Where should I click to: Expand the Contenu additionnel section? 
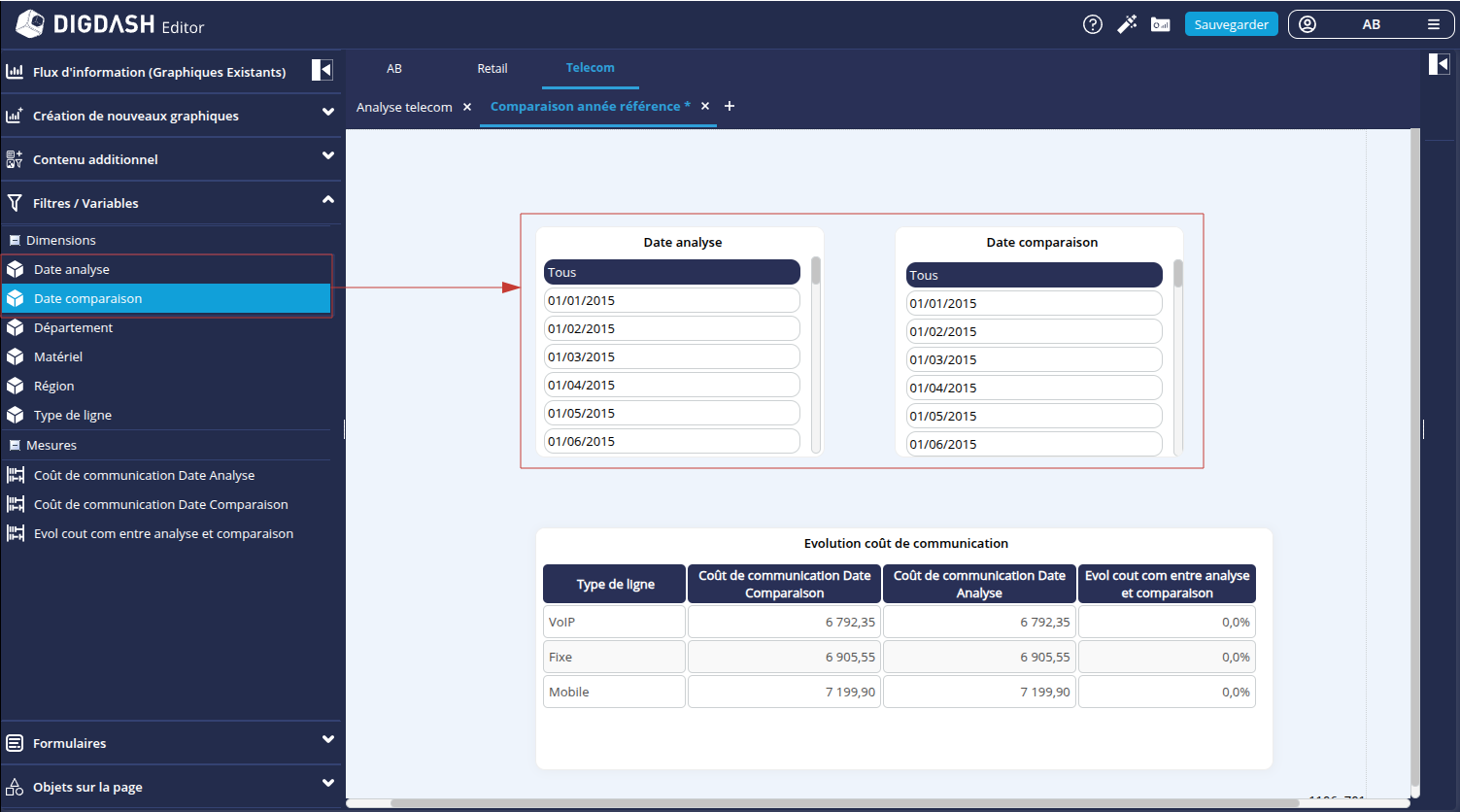[327, 156]
